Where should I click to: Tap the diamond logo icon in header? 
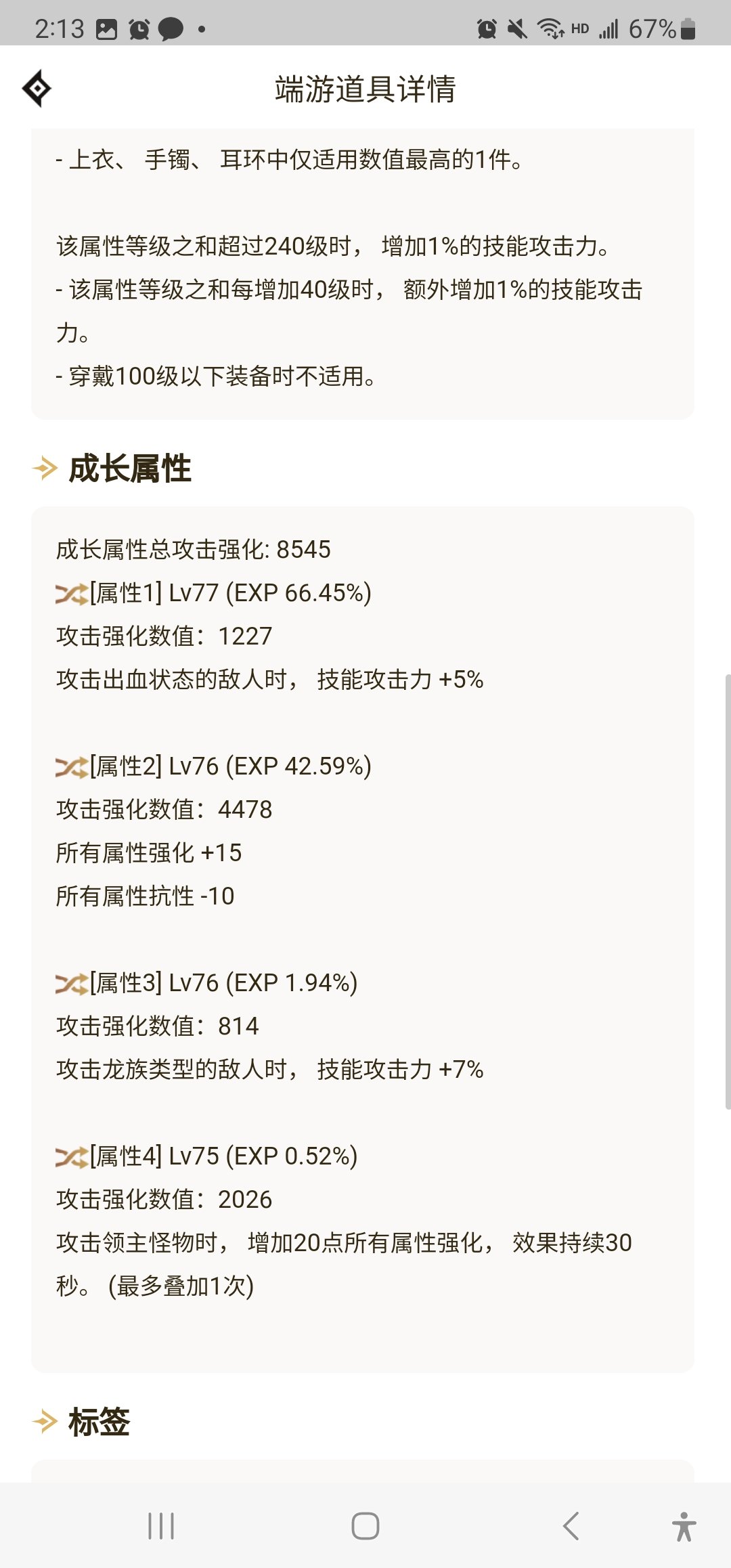[x=37, y=88]
